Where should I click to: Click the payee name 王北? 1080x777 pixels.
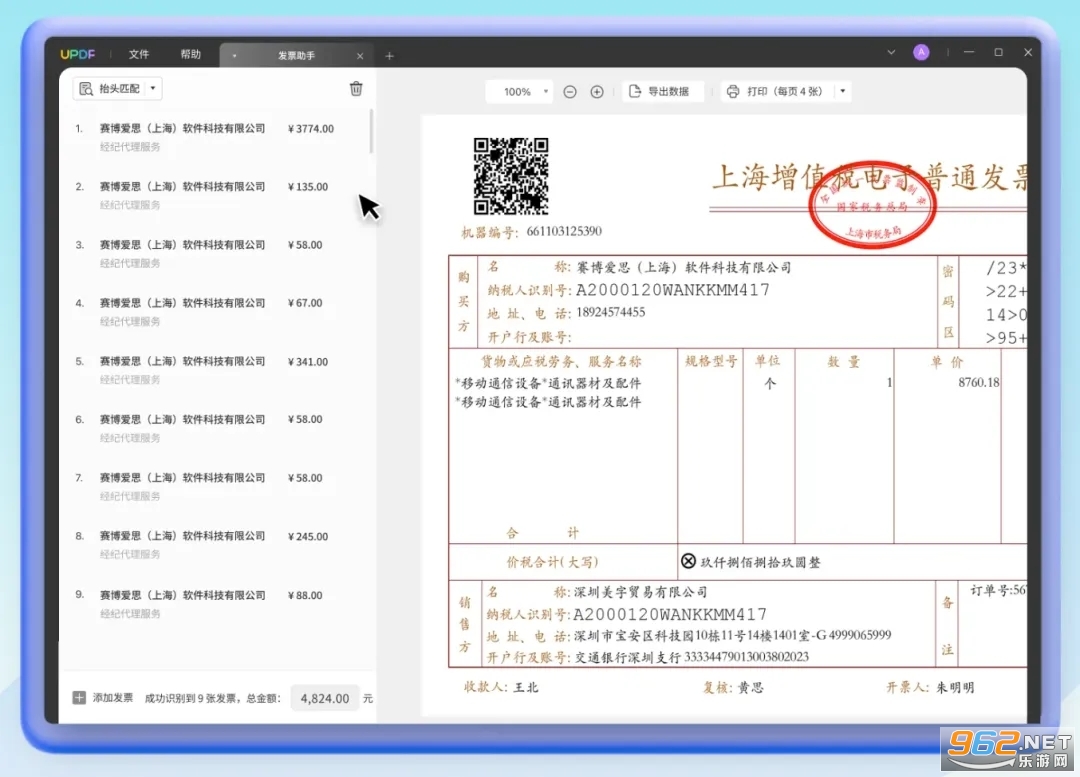click(526, 687)
